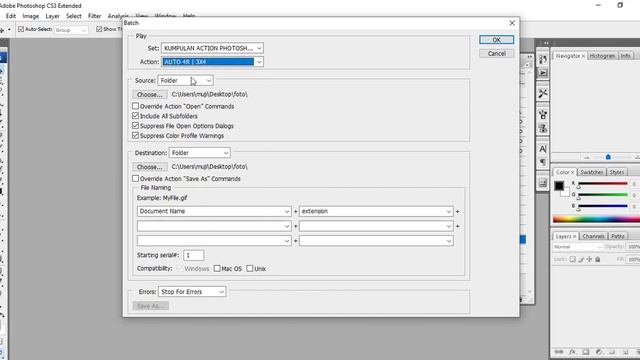Click Choose under Destination
Viewport: 640px width, 360px height.
(150, 167)
